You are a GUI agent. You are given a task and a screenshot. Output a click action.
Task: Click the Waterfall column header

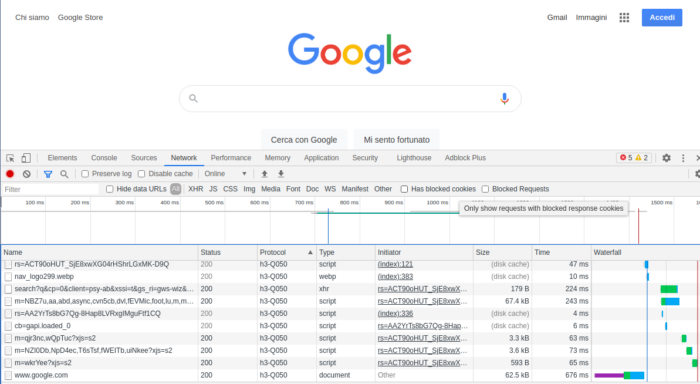pyautogui.click(x=646, y=252)
